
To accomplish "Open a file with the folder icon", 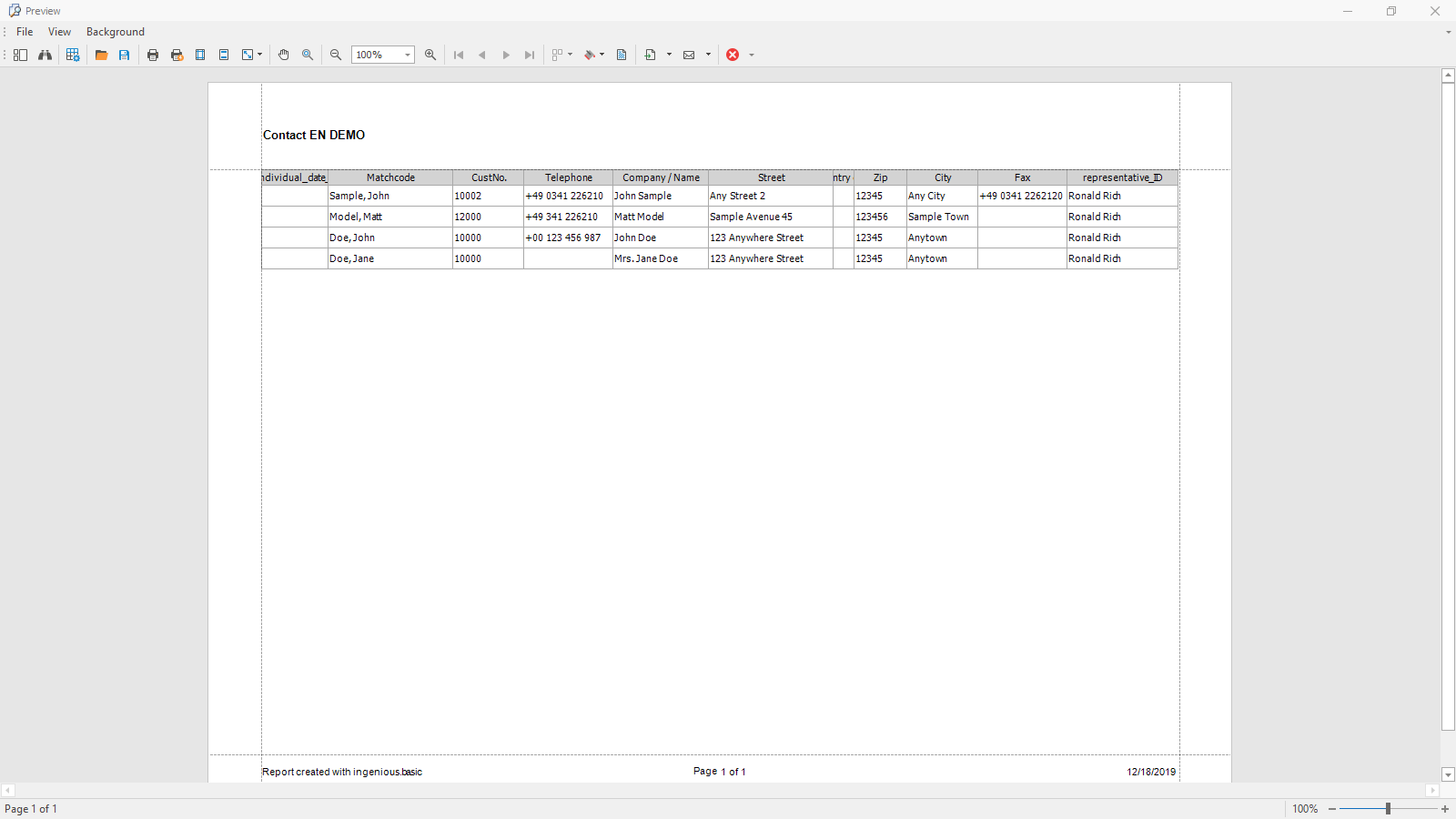I will click(x=101, y=55).
